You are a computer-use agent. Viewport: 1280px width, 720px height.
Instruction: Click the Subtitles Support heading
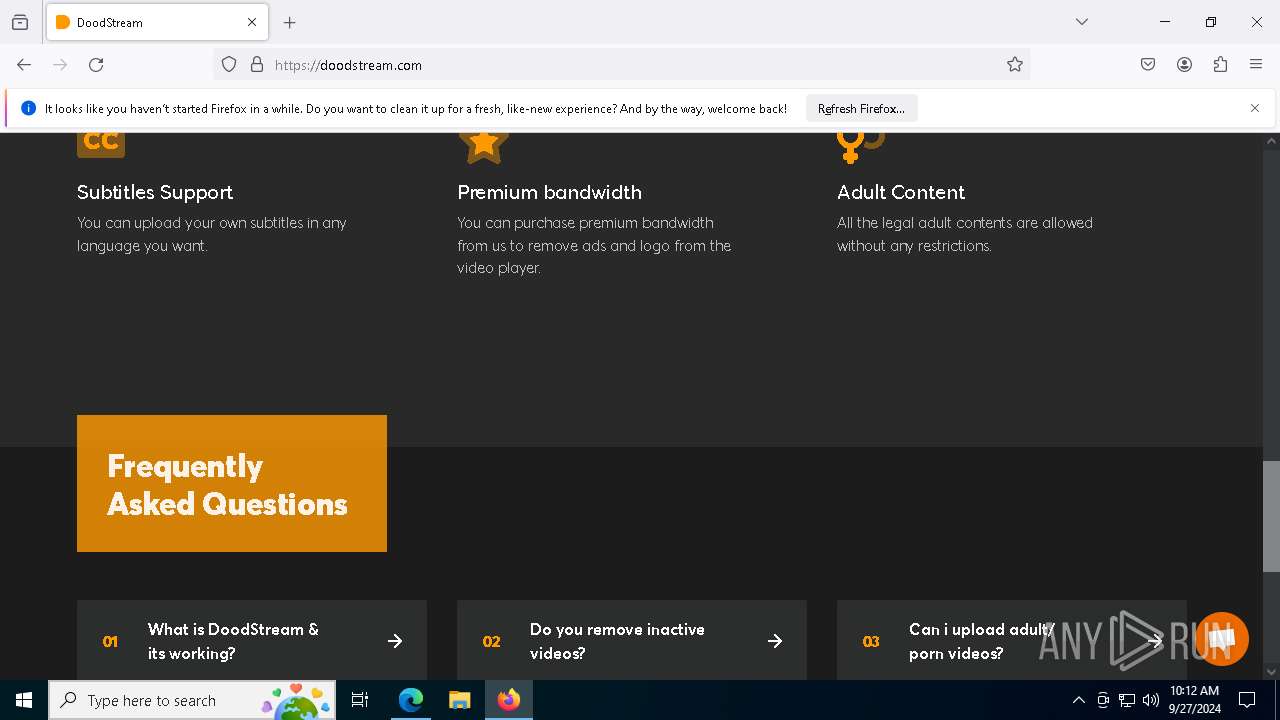pyautogui.click(x=155, y=192)
